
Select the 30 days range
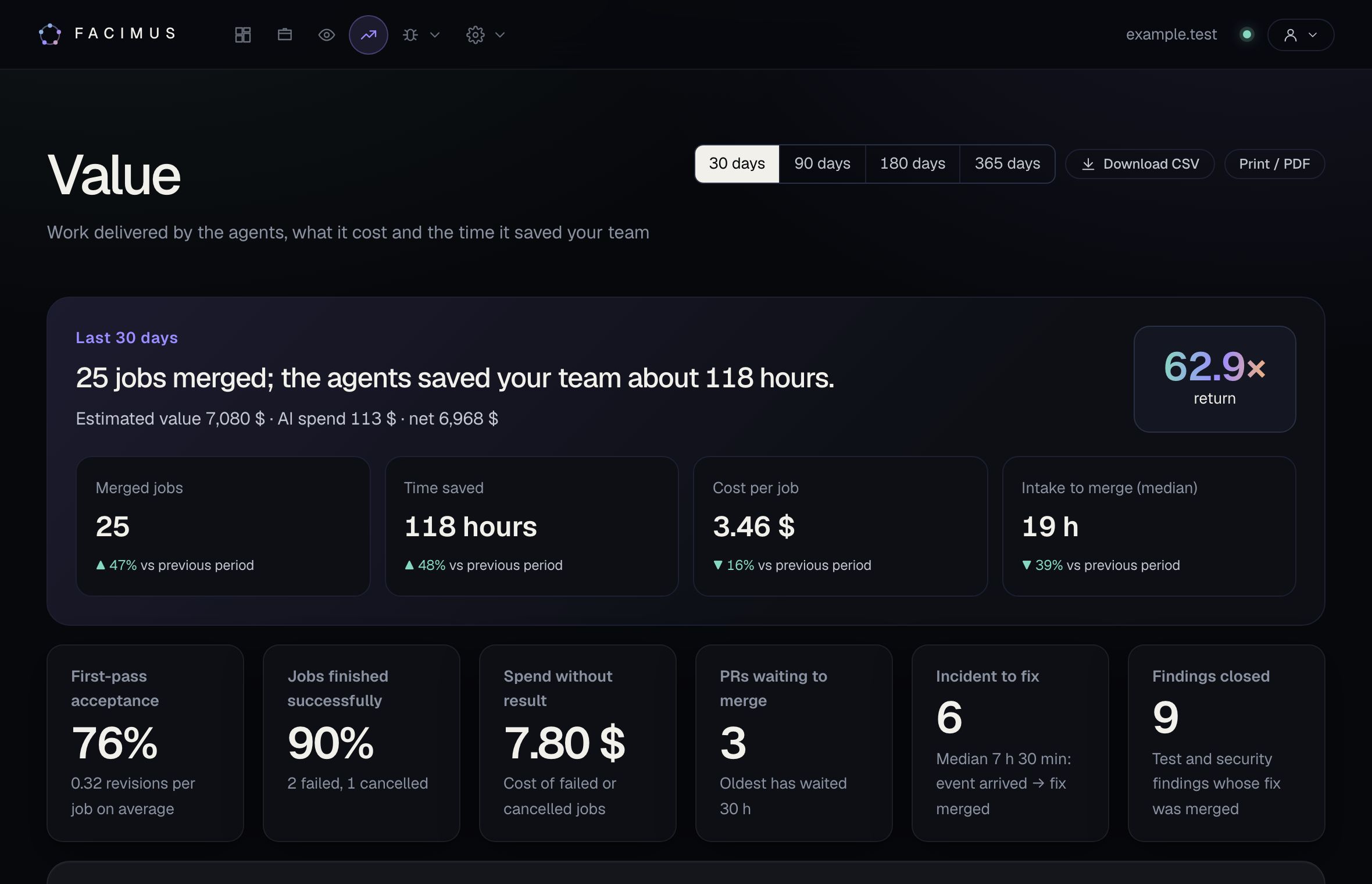click(x=737, y=164)
